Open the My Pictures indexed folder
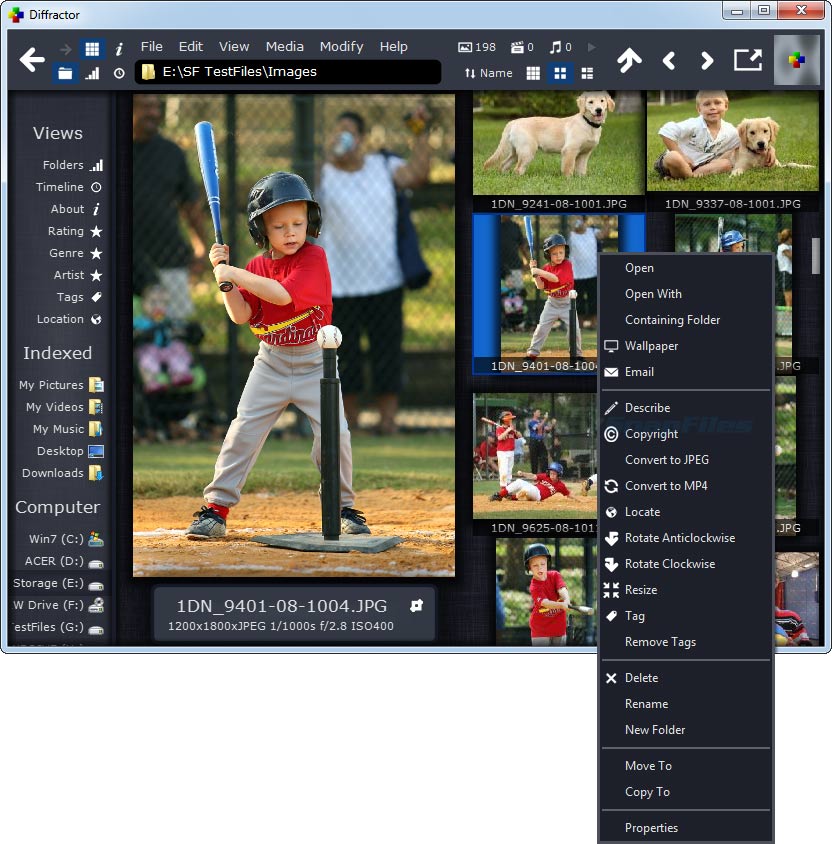Screen dimensions: 832x844 pyautogui.click(x=61, y=385)
